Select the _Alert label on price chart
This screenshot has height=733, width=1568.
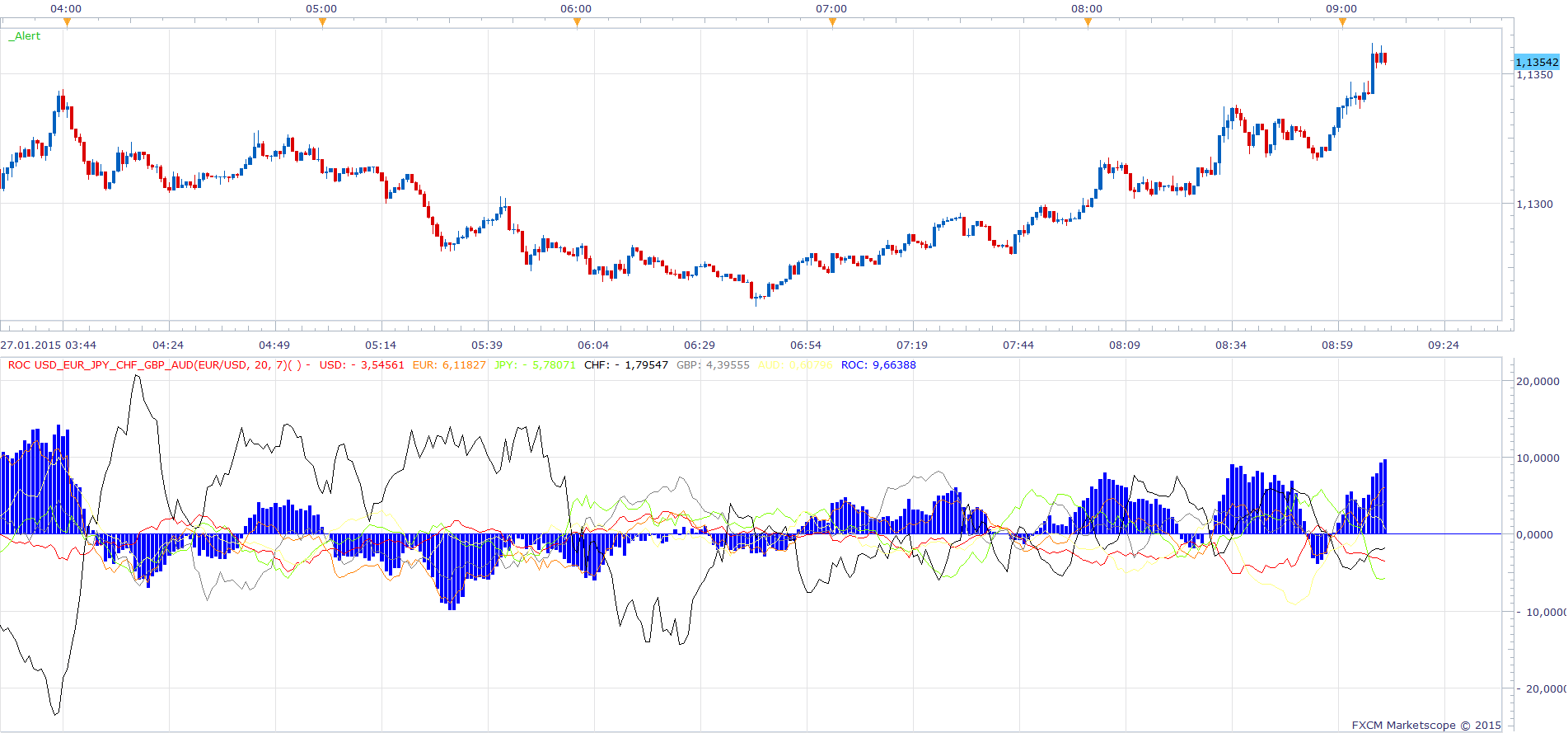pos(25,36)
